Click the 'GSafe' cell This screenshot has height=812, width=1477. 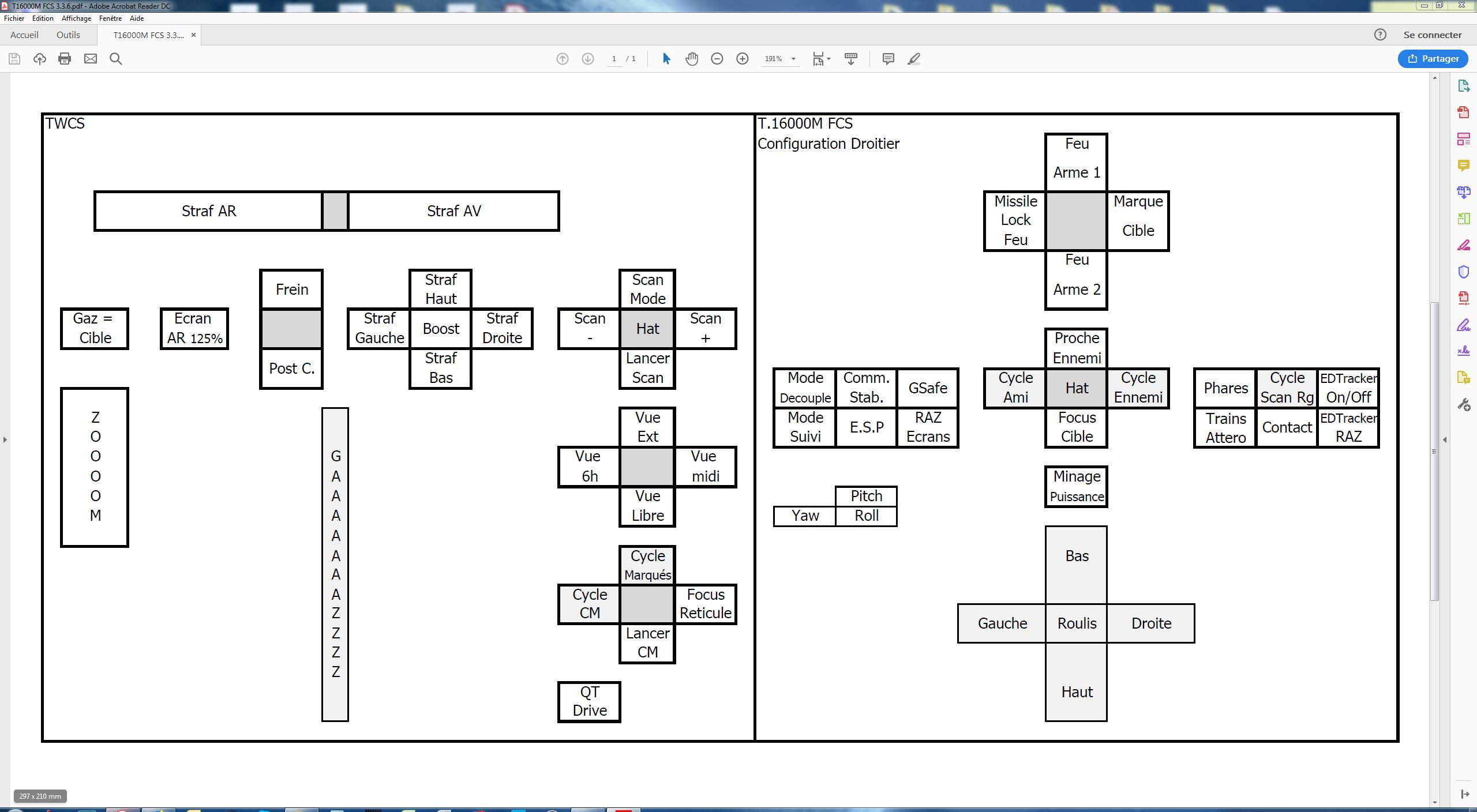pos(928,388)
